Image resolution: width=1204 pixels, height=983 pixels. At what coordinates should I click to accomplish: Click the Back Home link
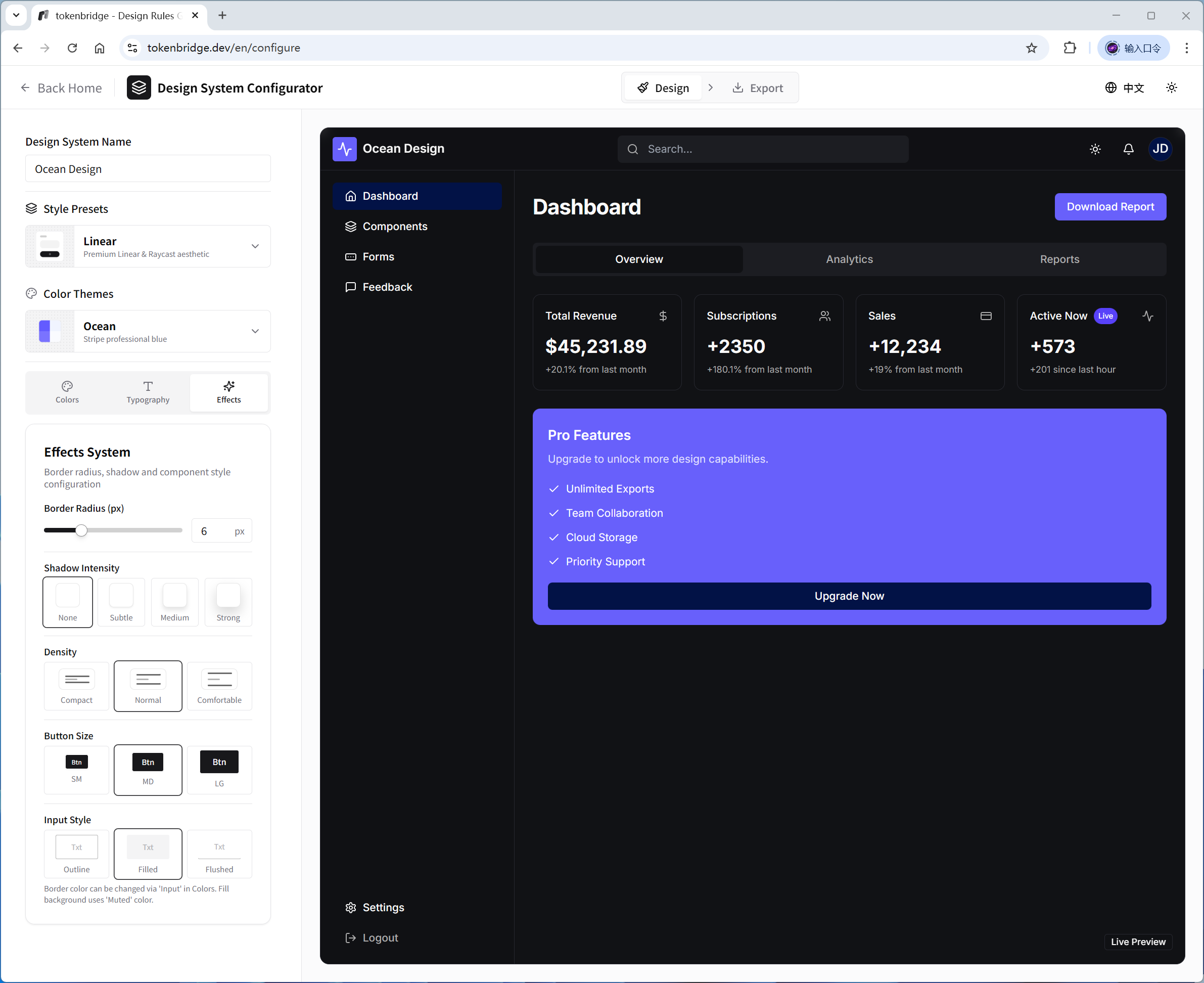click(61, 88)
